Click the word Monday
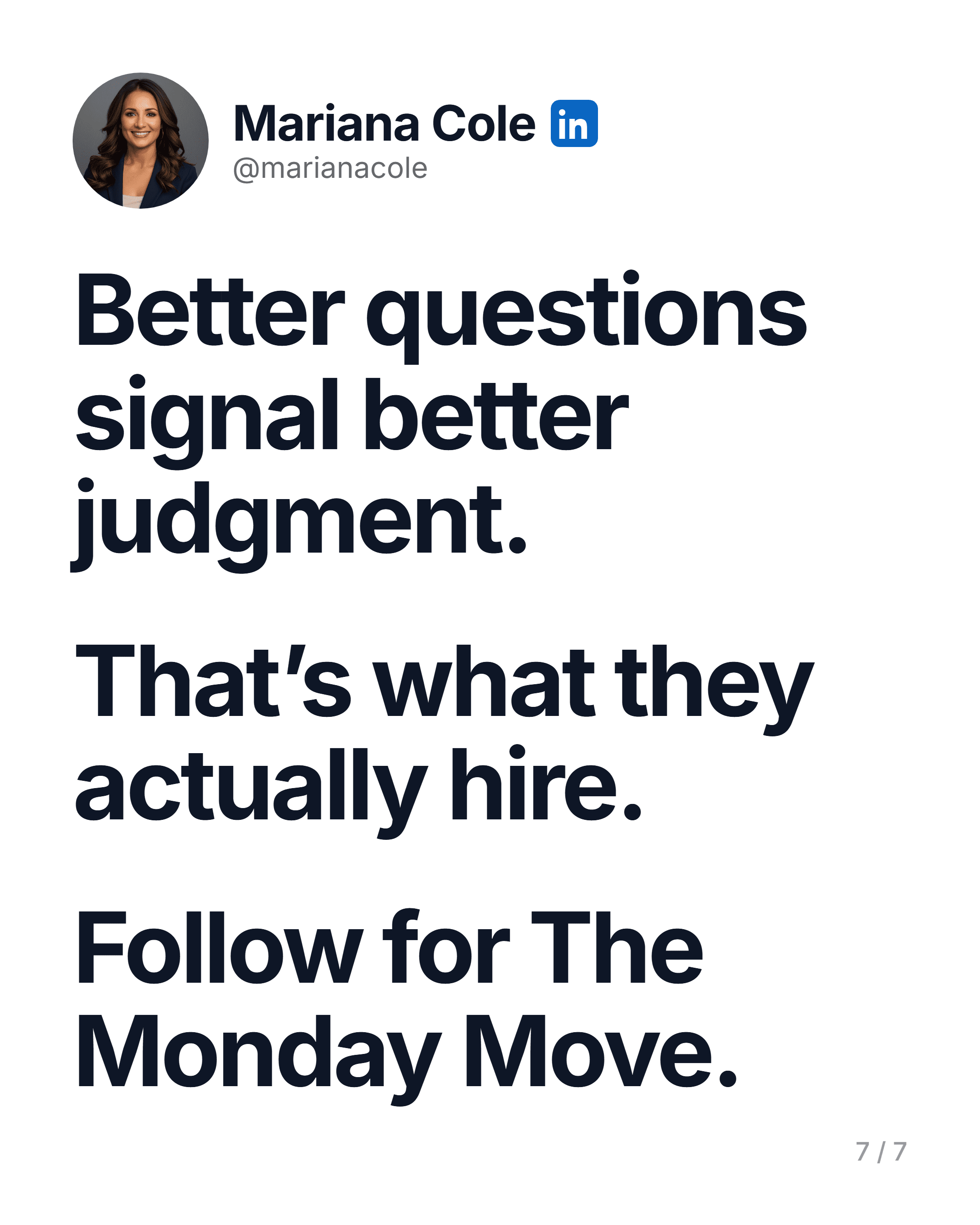Image resolution: width=980 pixels, height=1225 pixels. (259, 1058)
